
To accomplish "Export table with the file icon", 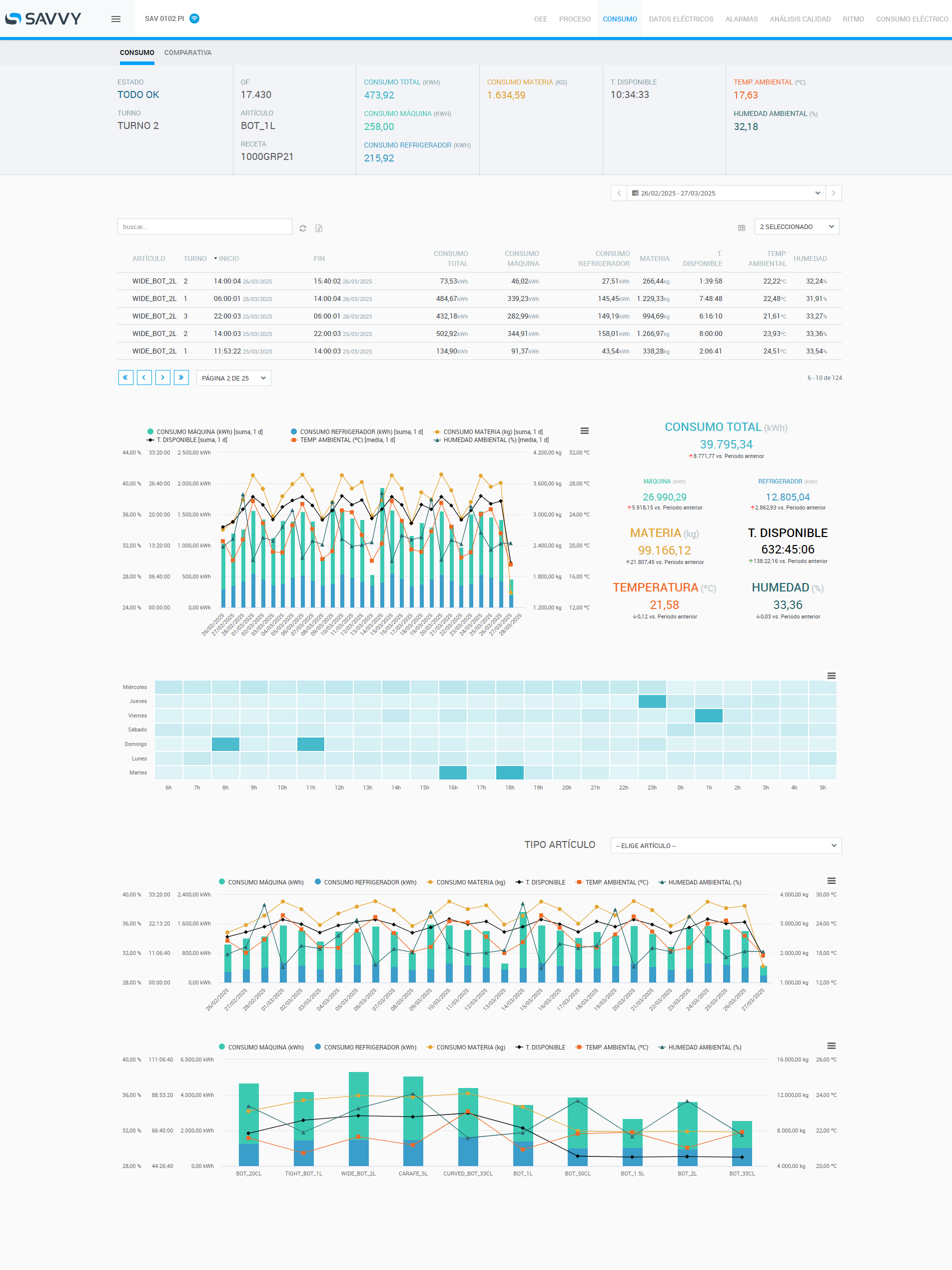I will pos(318,228).
